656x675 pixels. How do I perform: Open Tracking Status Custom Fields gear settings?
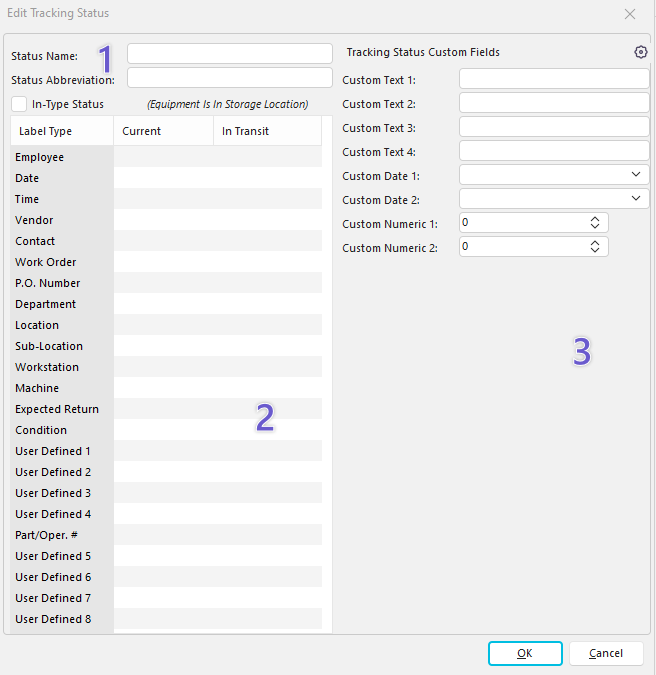(641, 52)
